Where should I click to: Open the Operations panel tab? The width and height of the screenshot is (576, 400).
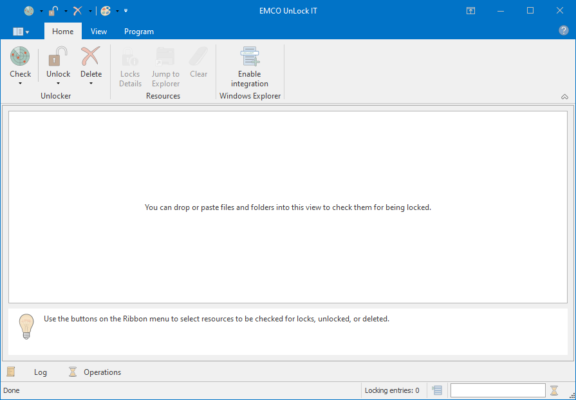coord(102,372)
